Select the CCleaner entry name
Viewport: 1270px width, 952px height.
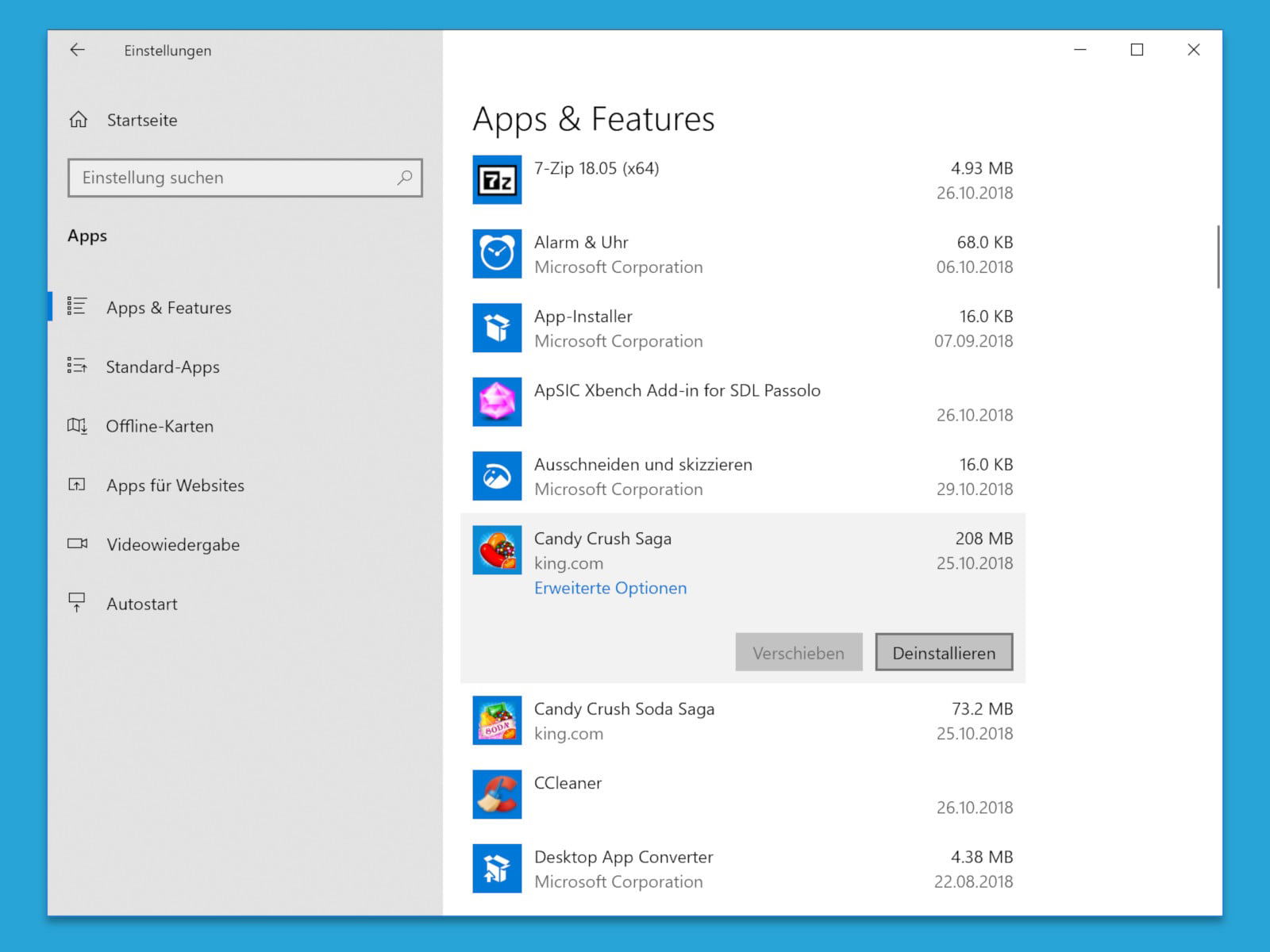568,783
